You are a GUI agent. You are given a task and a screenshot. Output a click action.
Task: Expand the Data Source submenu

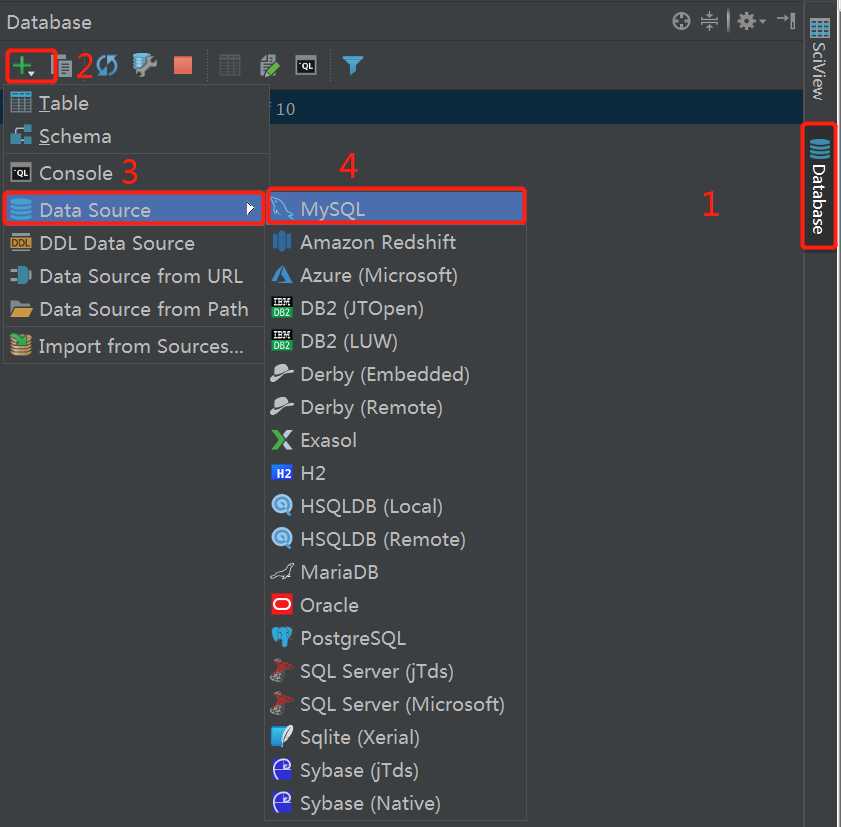coord(134,210)
